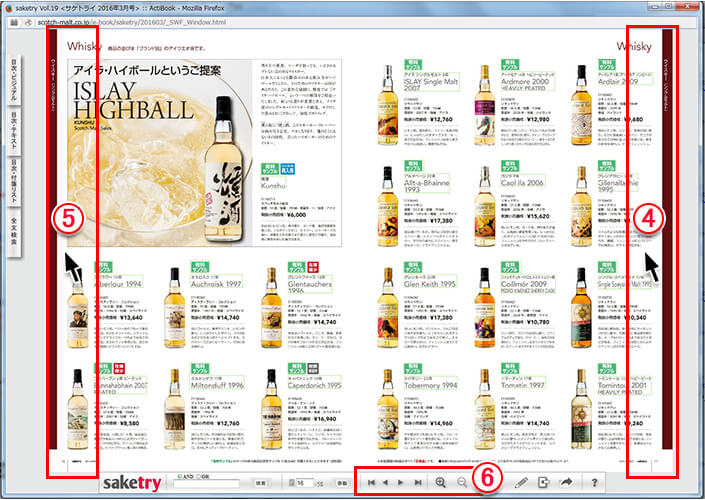
Task: Click the Tobermory 1994 title
Action: [430, 386]
